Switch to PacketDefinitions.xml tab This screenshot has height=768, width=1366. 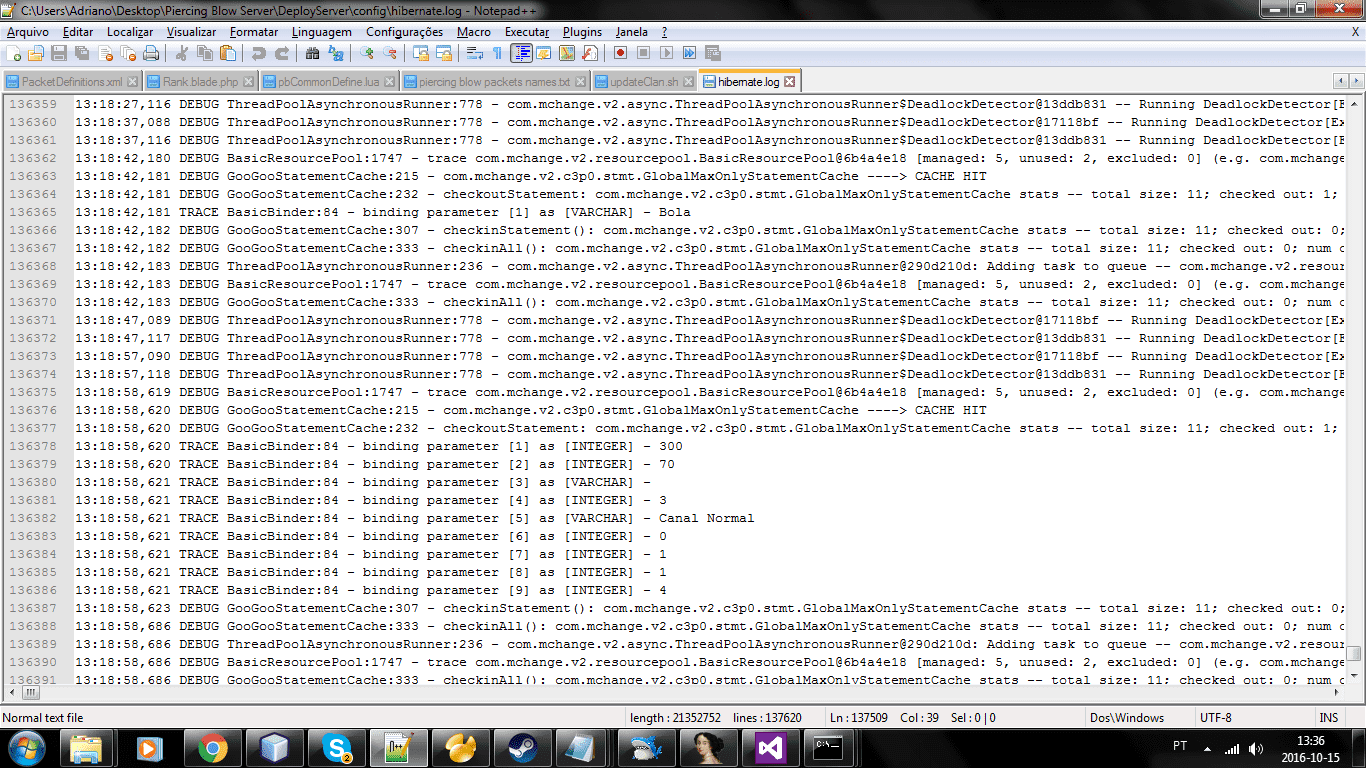click(71, 82)
